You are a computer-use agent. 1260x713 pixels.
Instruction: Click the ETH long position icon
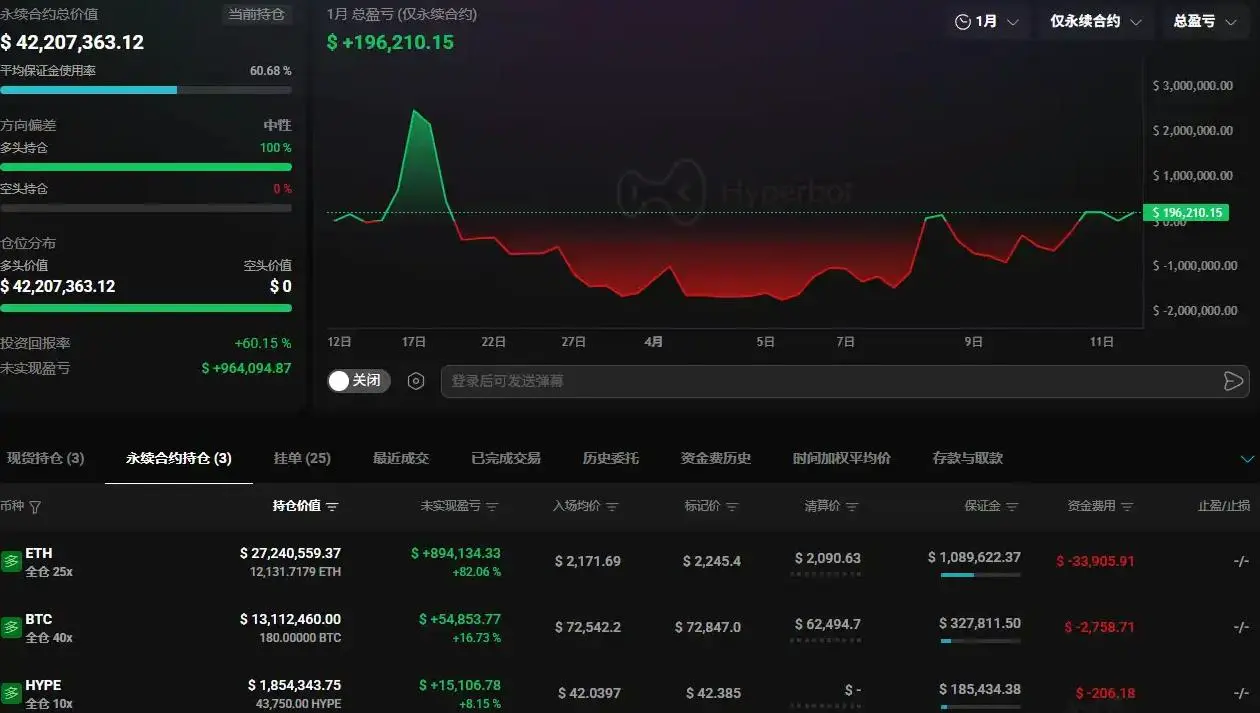click(11, 561)
